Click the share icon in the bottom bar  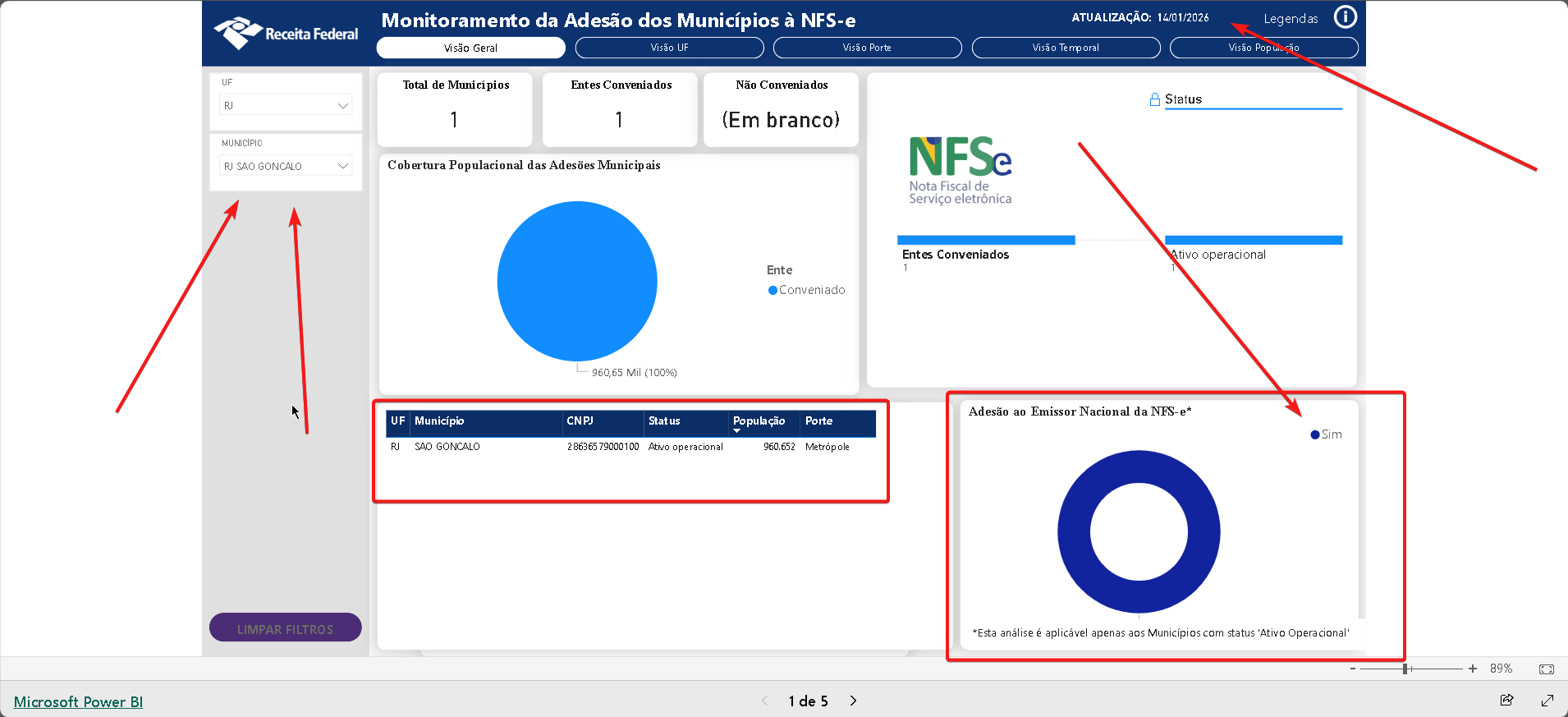pyautogui.click(x=1506, y=701)
